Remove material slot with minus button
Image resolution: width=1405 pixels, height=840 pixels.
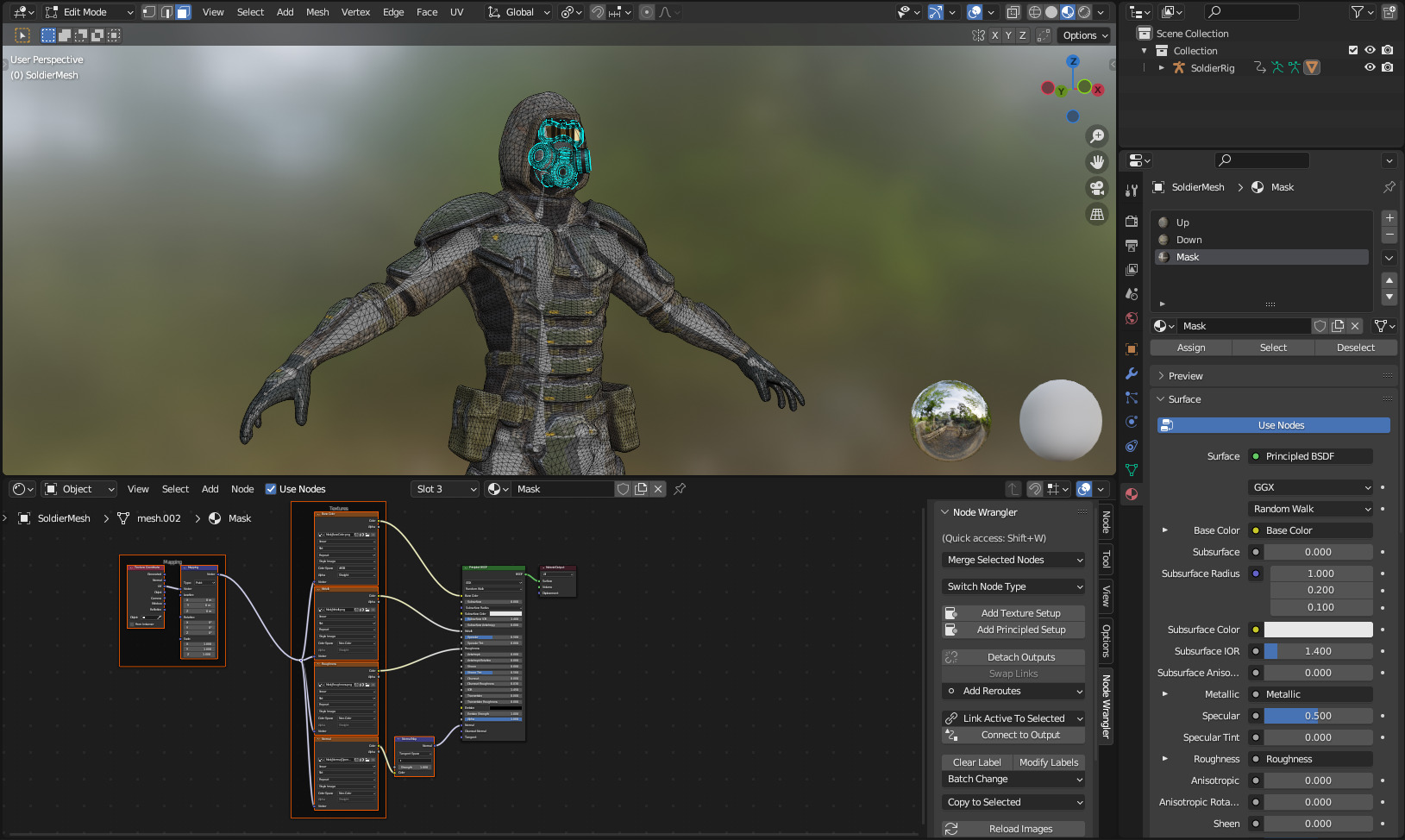(1389, 235)
